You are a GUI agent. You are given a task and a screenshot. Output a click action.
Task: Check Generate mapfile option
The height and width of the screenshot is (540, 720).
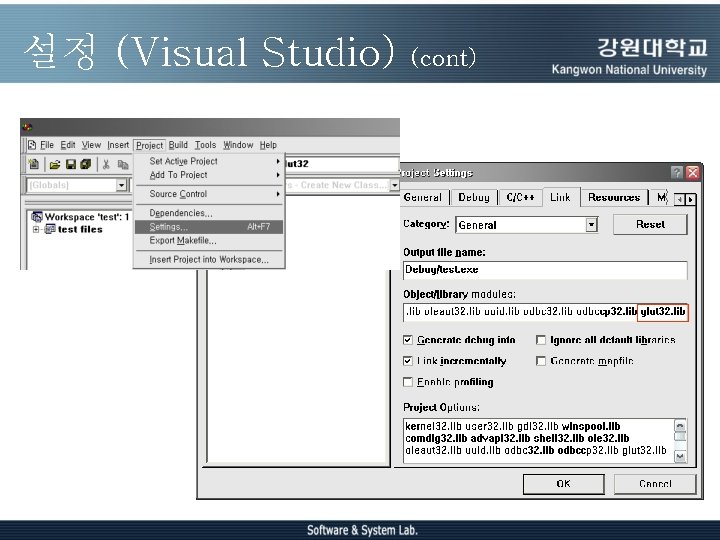pos(541,361)
